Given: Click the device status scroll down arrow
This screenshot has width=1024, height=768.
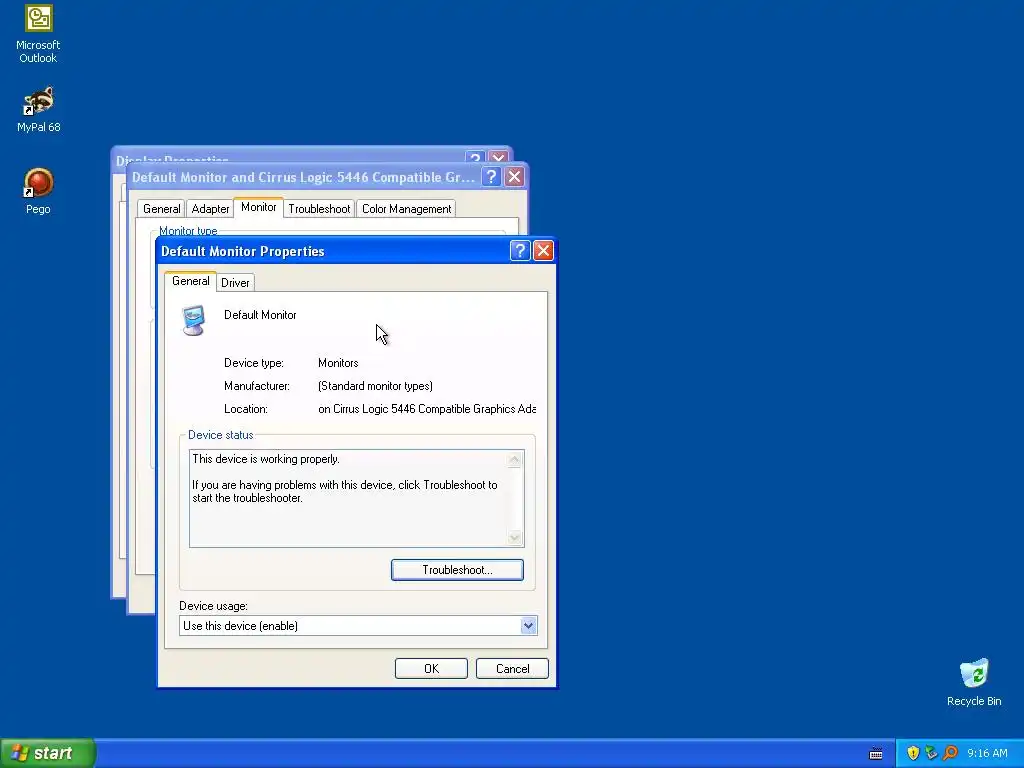Looking at the screenshot, I should 515,537.
